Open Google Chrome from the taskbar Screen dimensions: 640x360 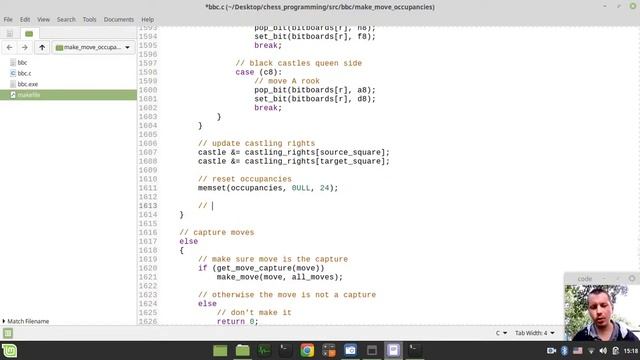click(307, 351)
